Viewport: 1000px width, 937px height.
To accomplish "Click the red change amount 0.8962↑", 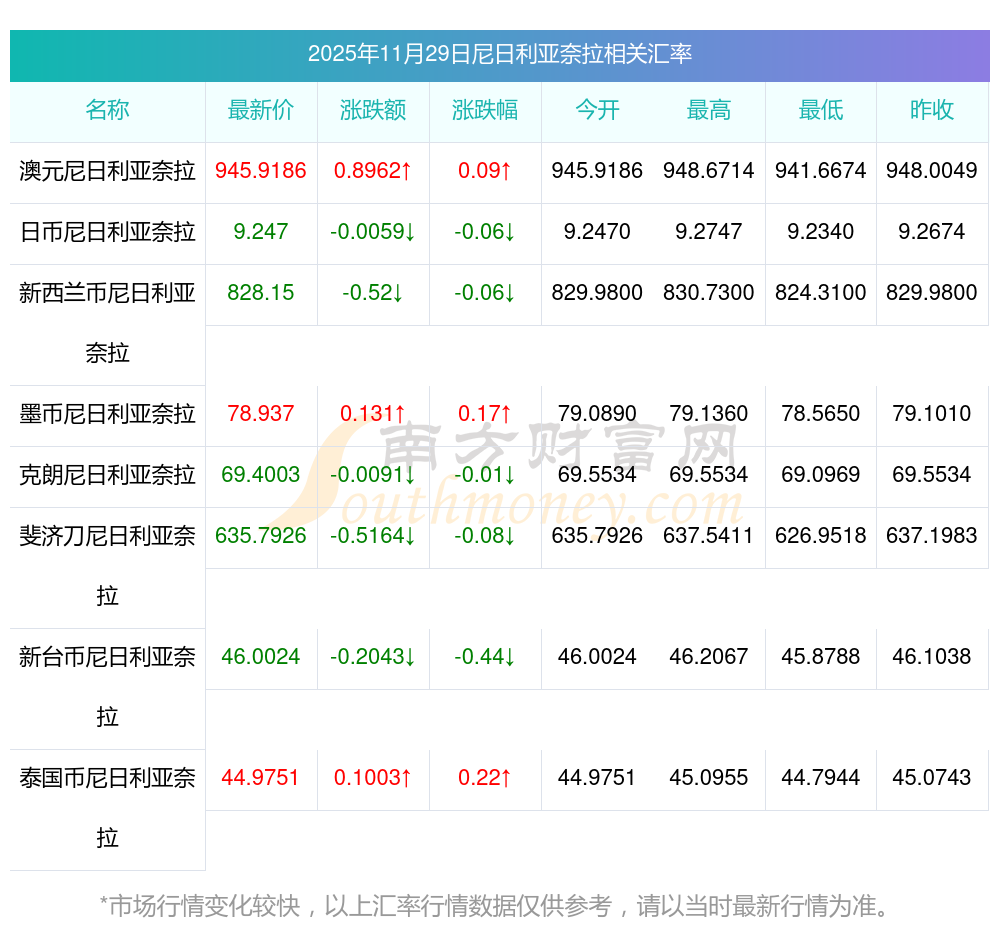I will point(373,171).
